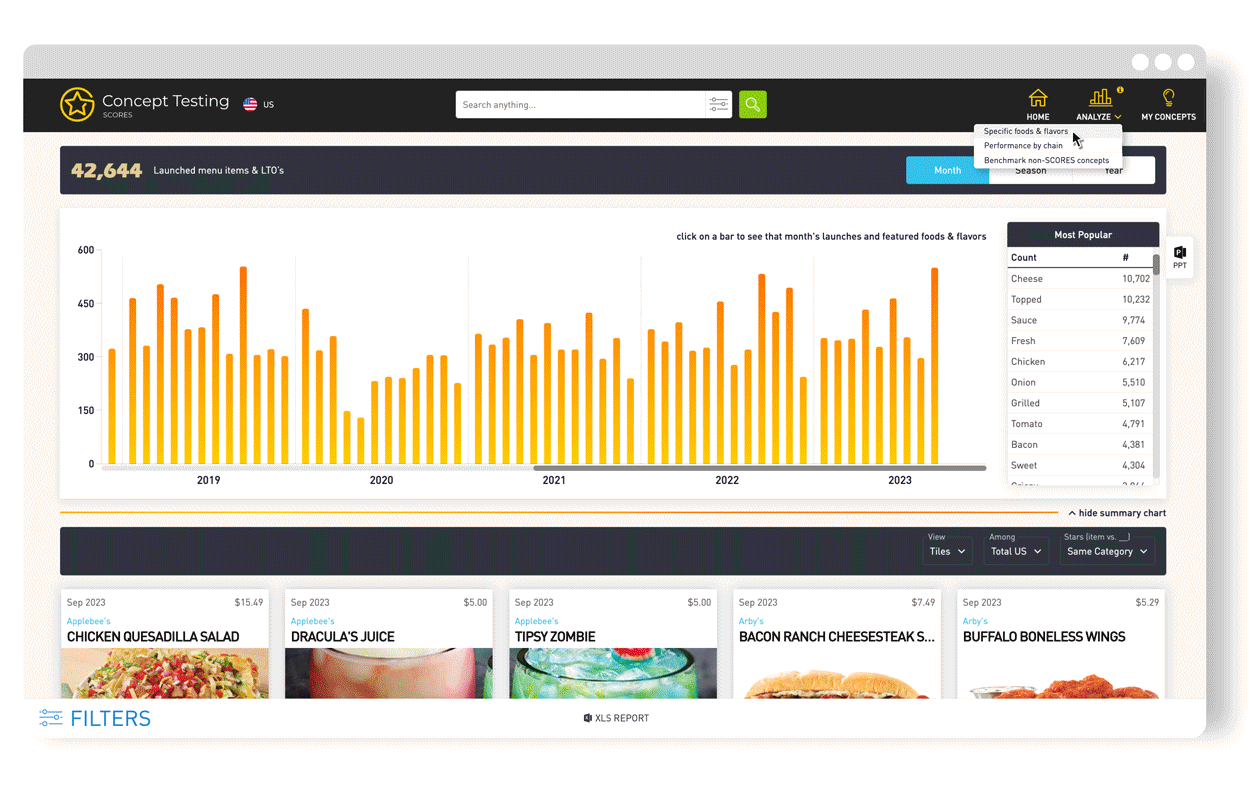The image size is (1250, 786).
Task: Click the Search anything input field
Action: tap(580, 104)
